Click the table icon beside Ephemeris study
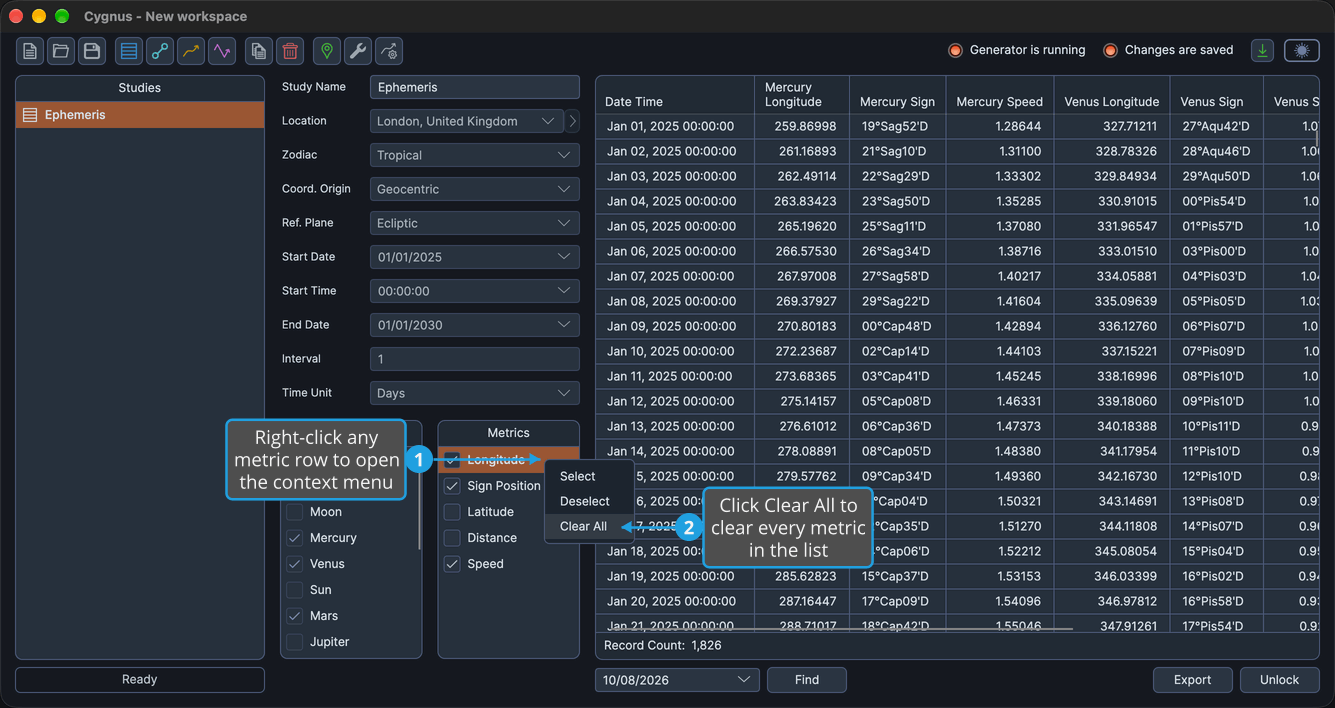1335x708 pixels. coord(30,115)
